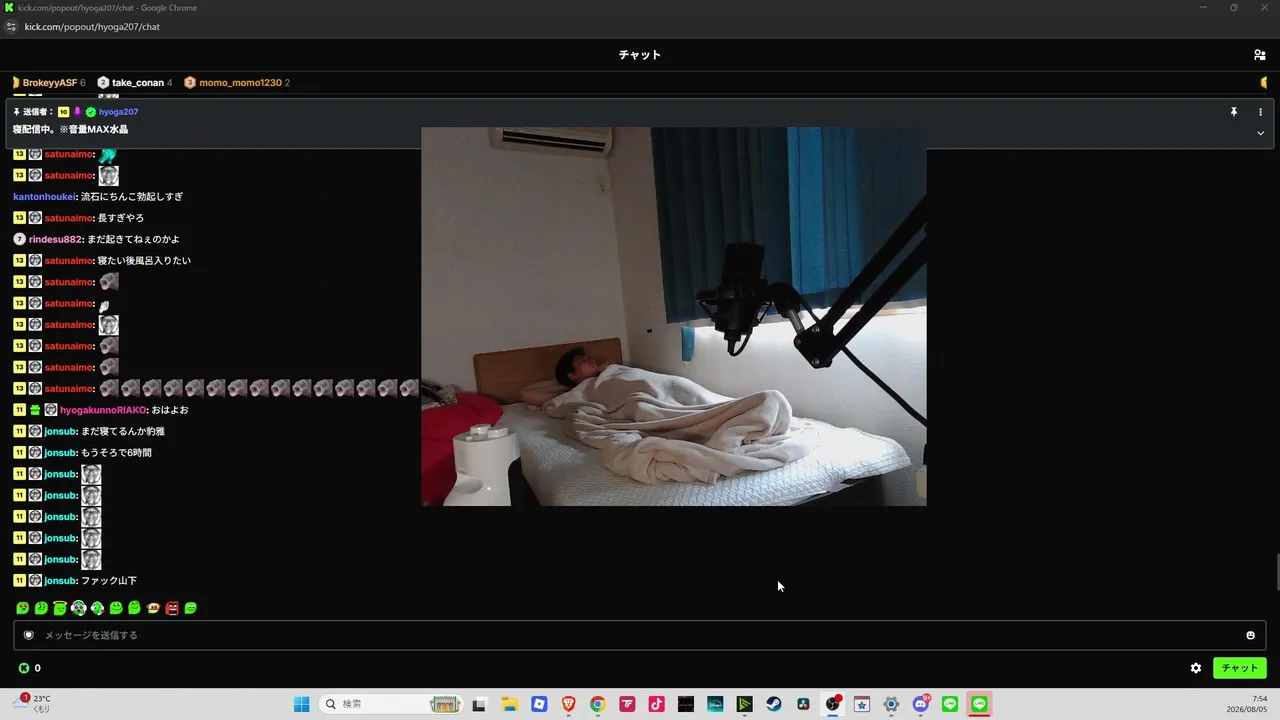Image resolution: width=1280 pixels, height=720 pixels.
Task: Switch to Google Chrome on the taskbar
Action: pos(597,704)
